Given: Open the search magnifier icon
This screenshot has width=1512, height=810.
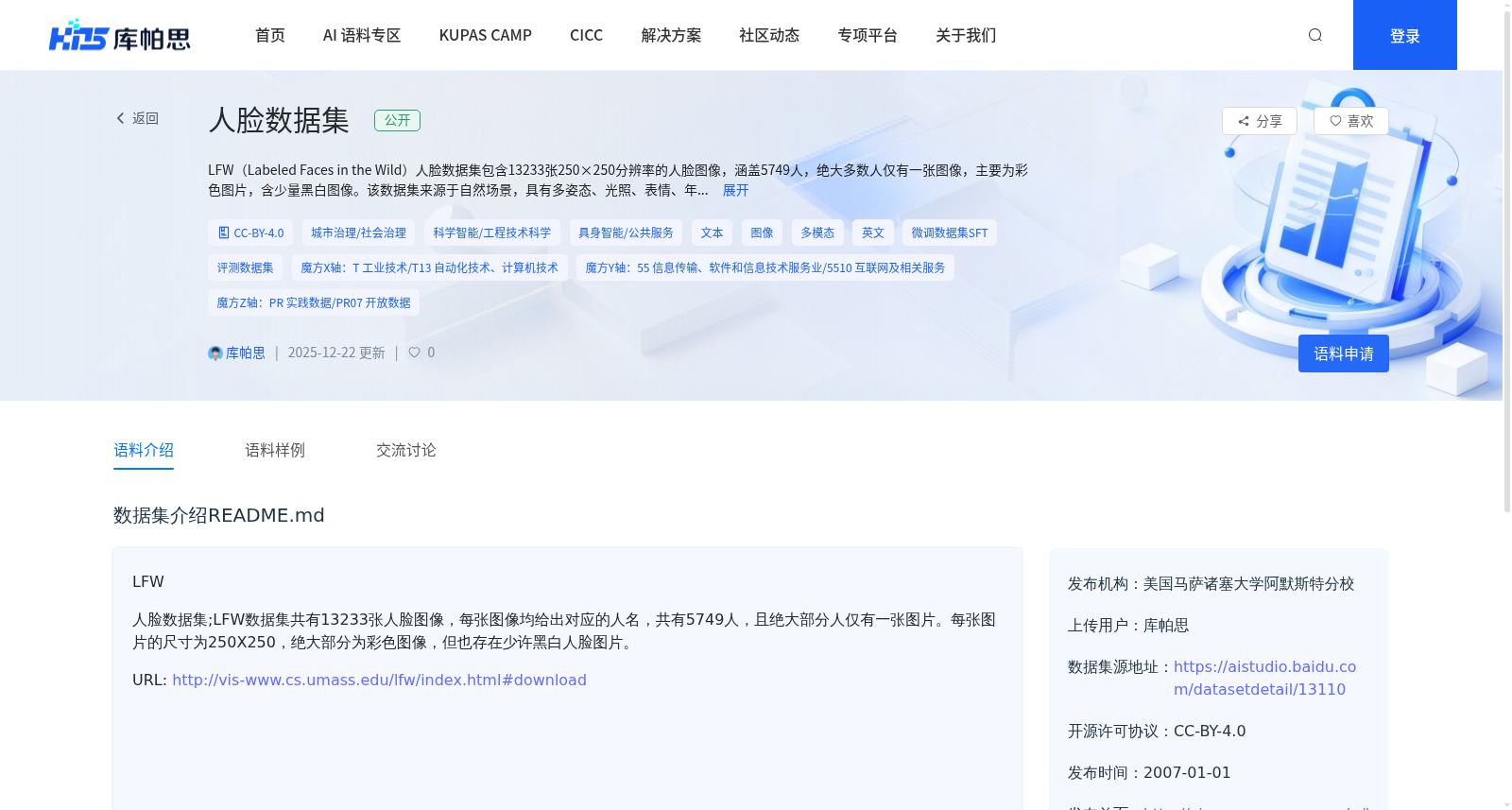Looking at the screenshot, I should pos(1314,35).
